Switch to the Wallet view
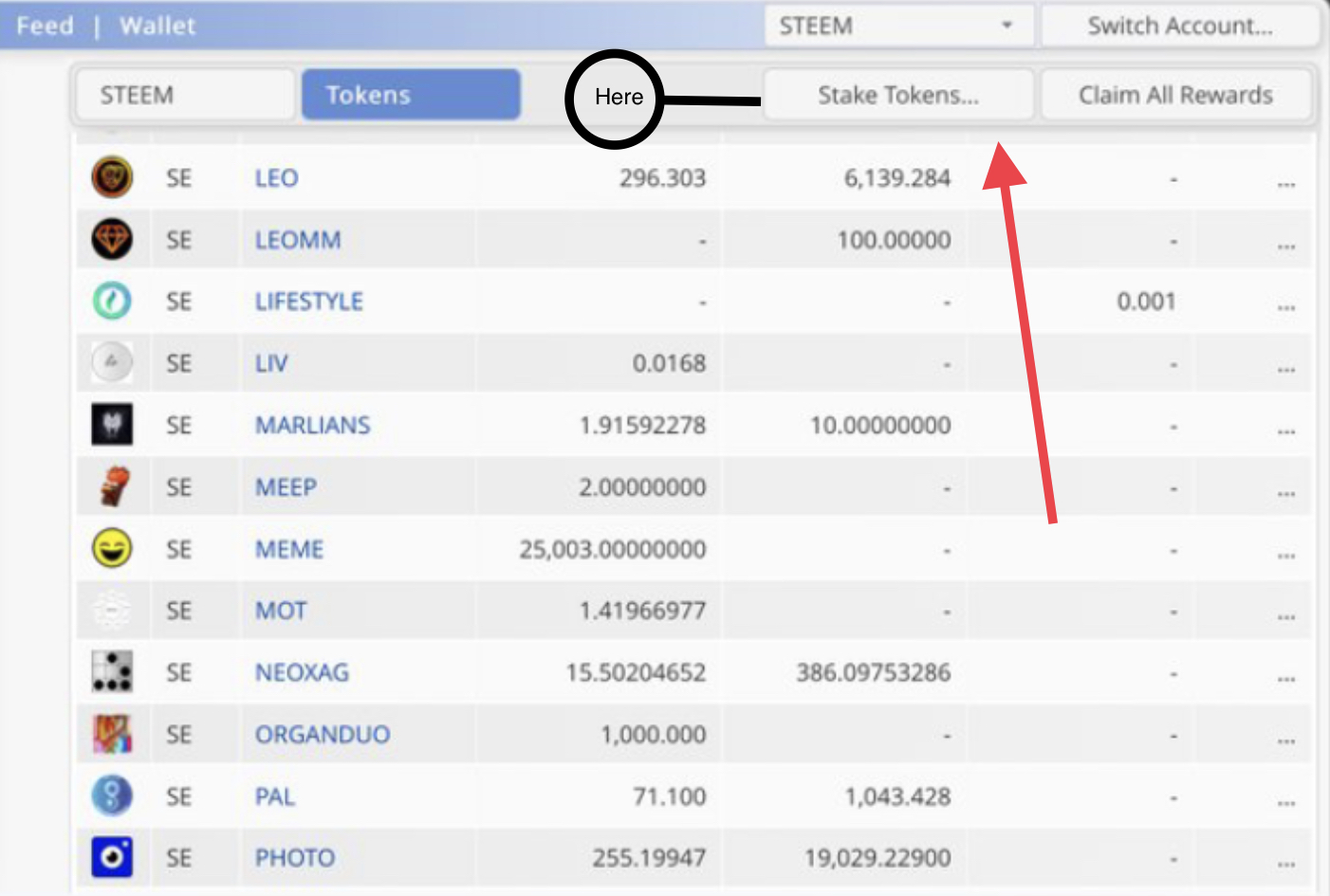Image resolution: width=1330 pixels, height=896 pixels. [157, 26]
